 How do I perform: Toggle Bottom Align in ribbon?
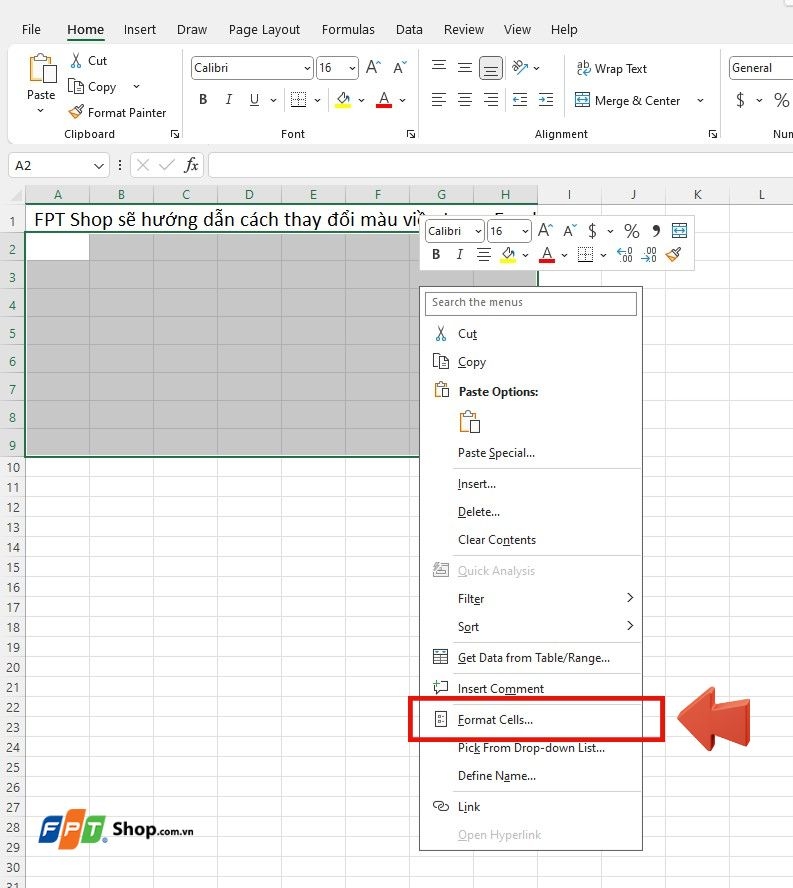pyautogui.click(x=491, y=69)
